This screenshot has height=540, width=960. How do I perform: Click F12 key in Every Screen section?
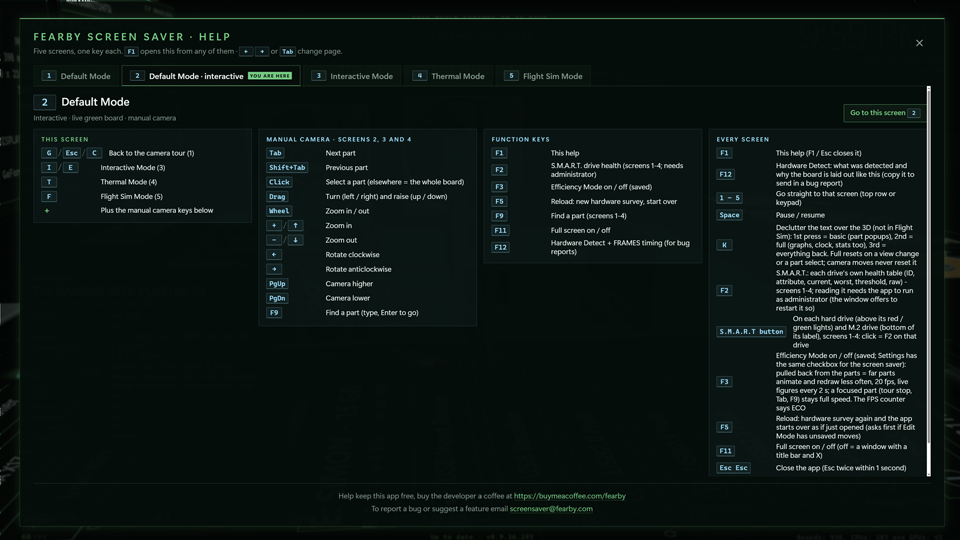click(x=726, y=174)
